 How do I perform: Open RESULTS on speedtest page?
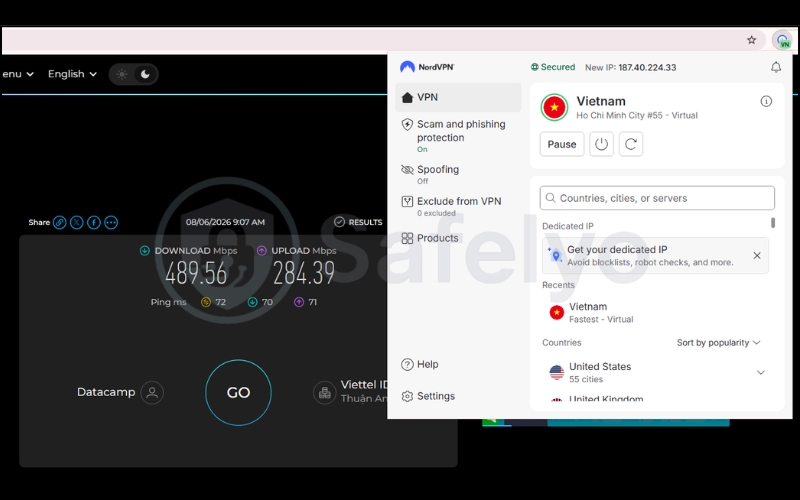point(358,222)
